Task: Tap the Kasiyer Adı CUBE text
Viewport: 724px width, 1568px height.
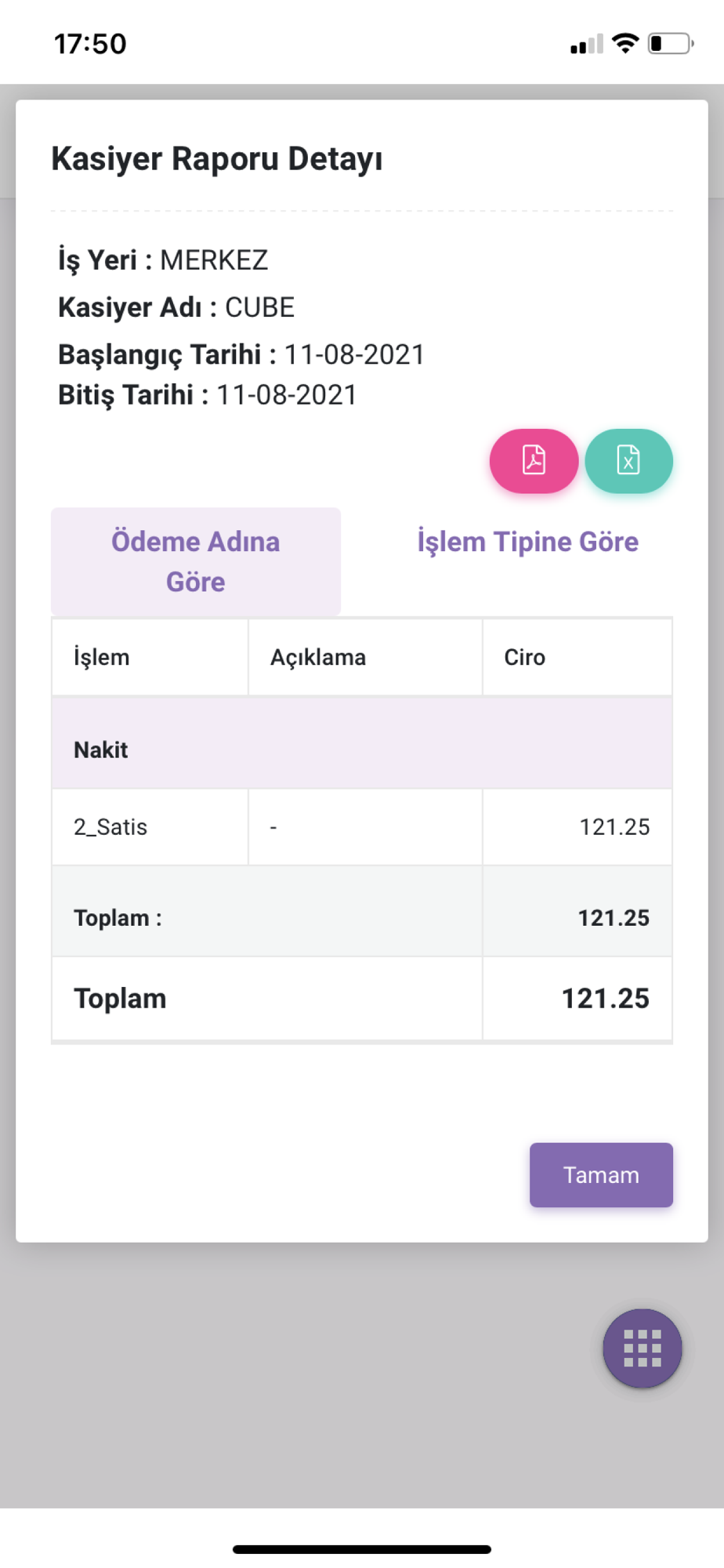Action: [176, 307]
